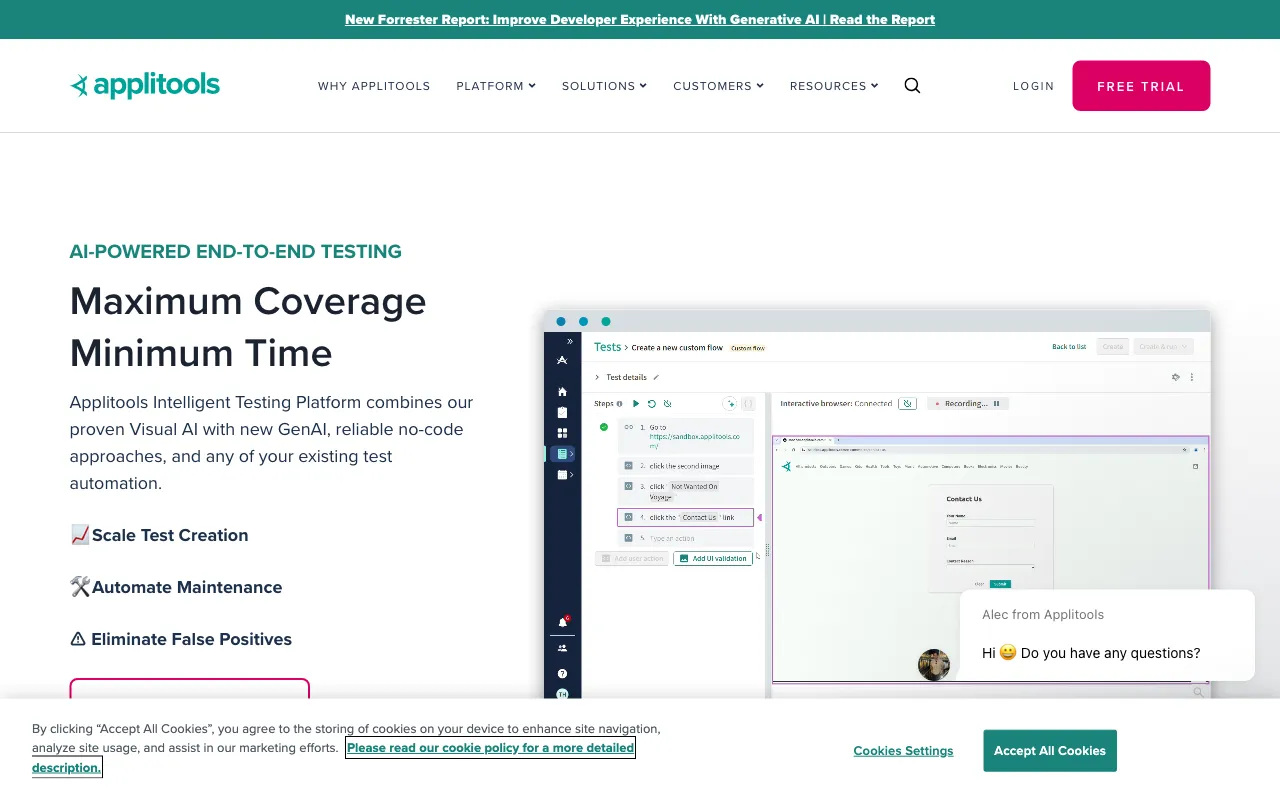This screenshot has height=800, width=1280.
Task: Open the four-square dashboard icon in demo sidebar
Action: (x=562, y=433)
